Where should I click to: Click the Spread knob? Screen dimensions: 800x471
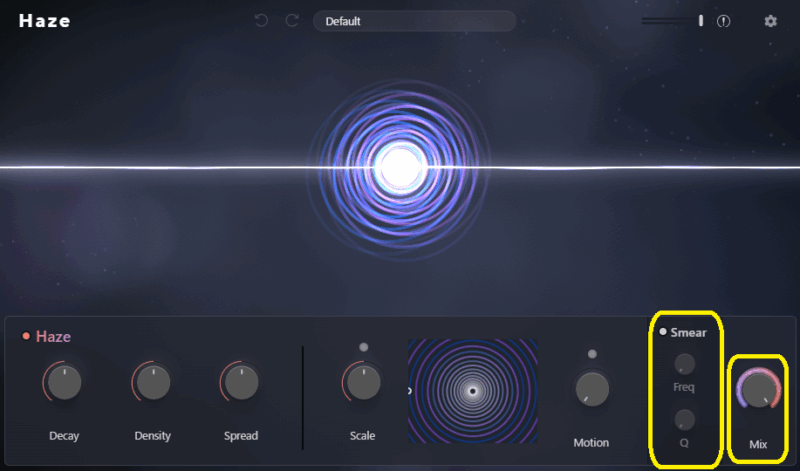[x=240, y=382]
